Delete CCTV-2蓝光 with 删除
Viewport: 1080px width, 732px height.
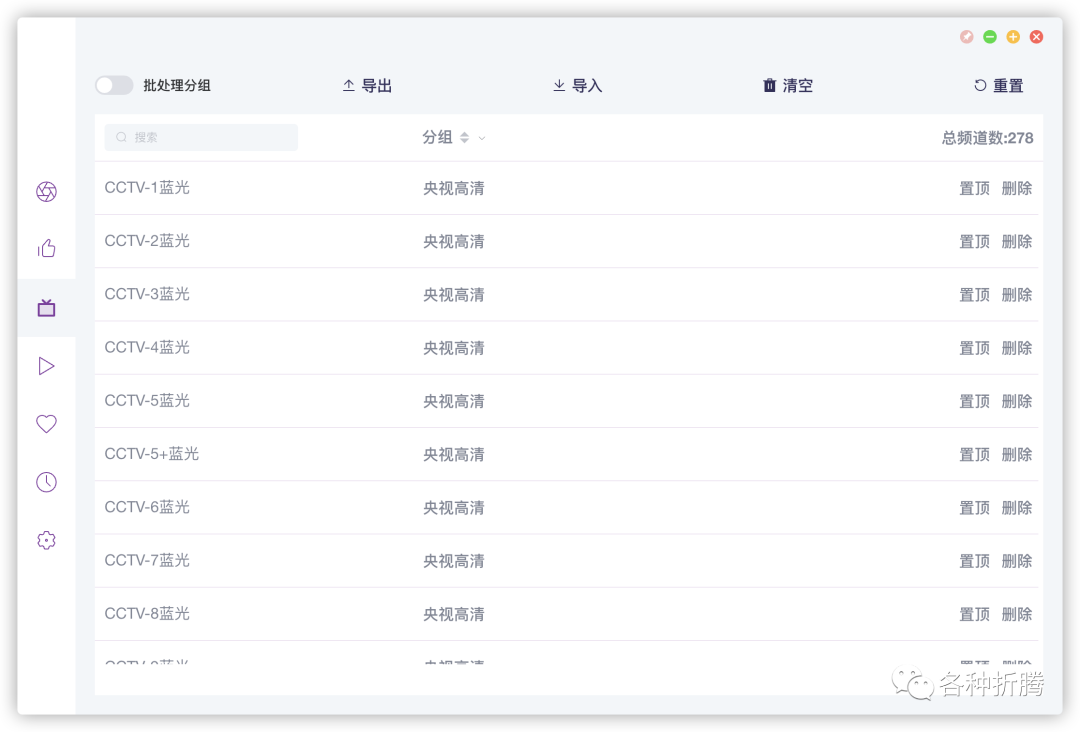point(1016,241)
